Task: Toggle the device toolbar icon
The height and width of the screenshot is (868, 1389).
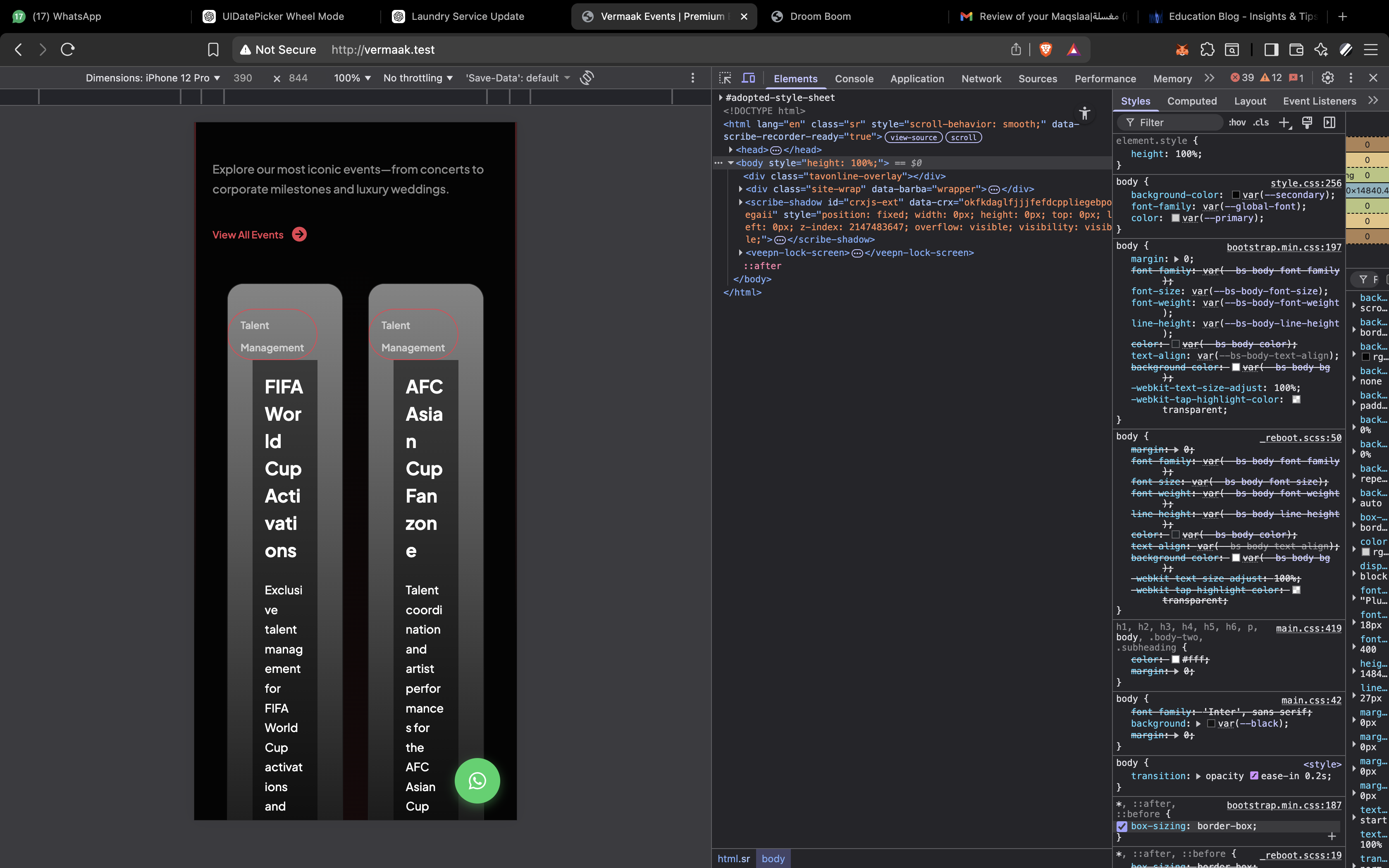Action: (749, 78)
